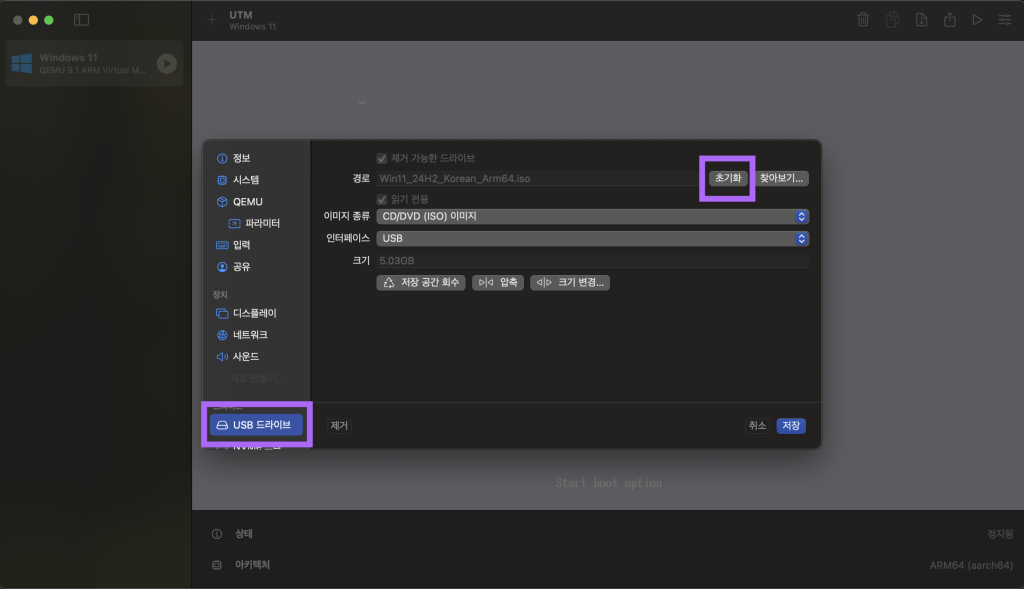Viewport: 1024px width, 589px height.
Task: Open the 디스플레이 device settings
Action: 246,313
